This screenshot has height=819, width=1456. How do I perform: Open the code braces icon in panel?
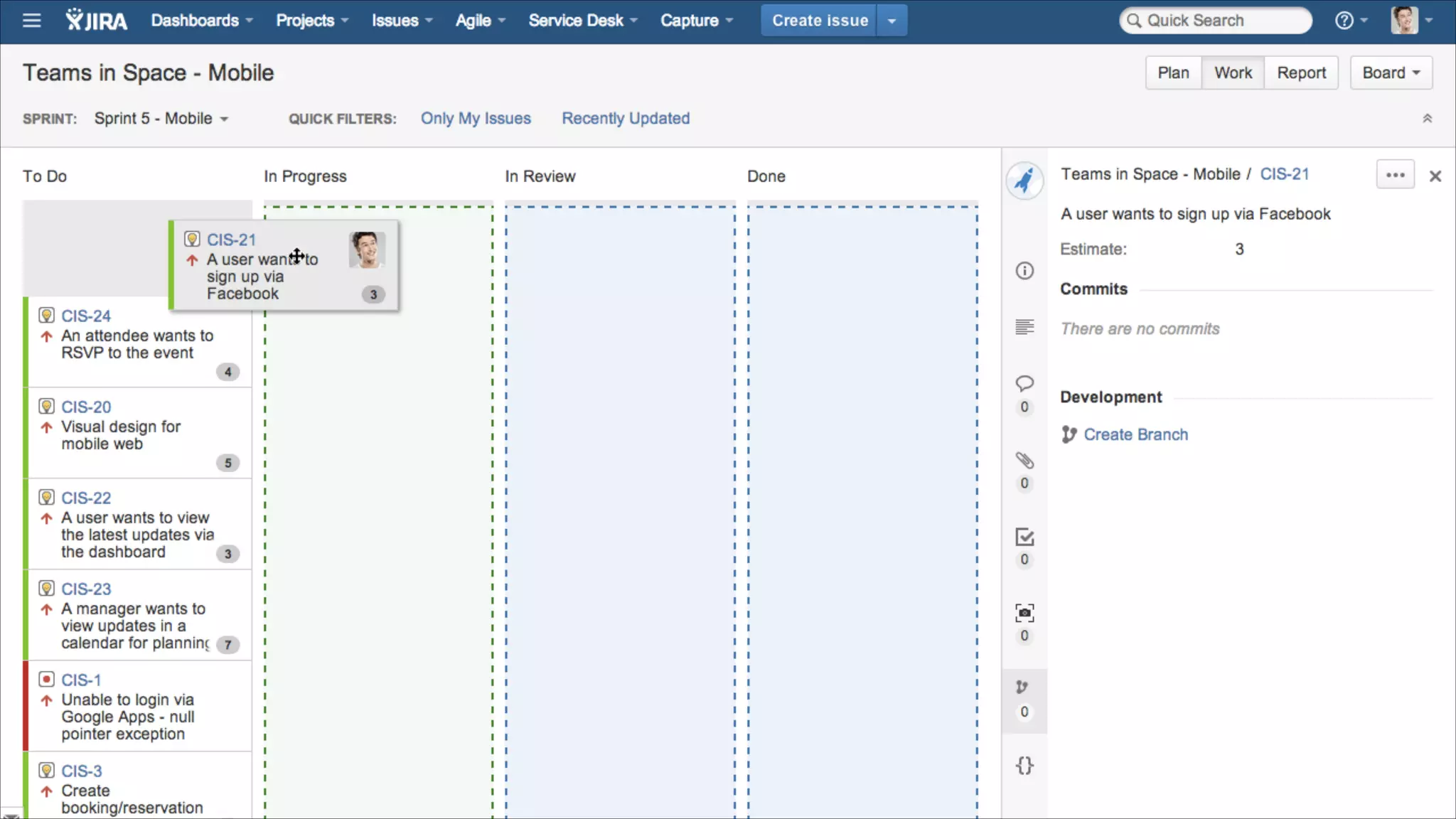pos(1024,766)
